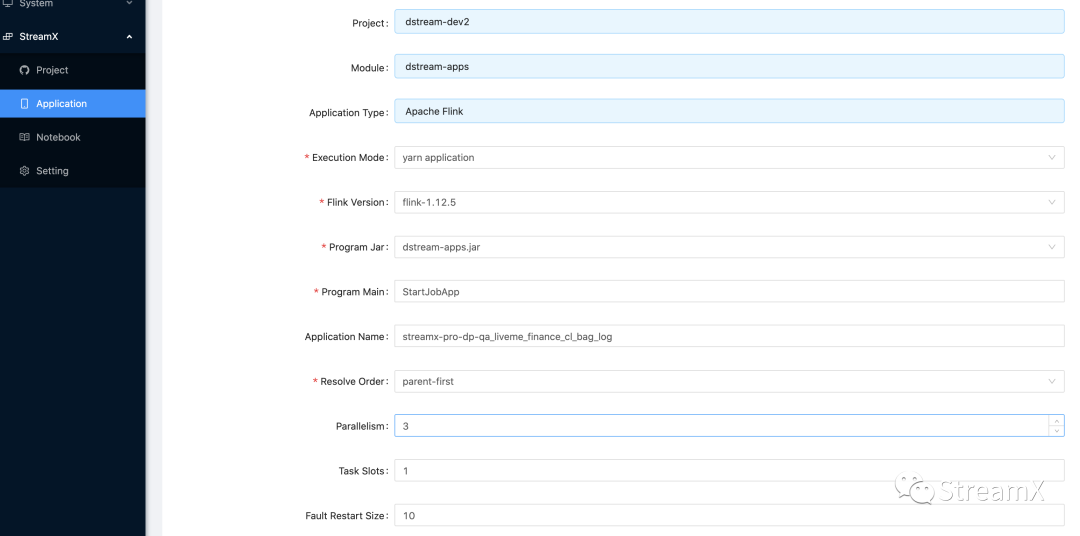Click the StreamX group icon in sidebar

9,37
